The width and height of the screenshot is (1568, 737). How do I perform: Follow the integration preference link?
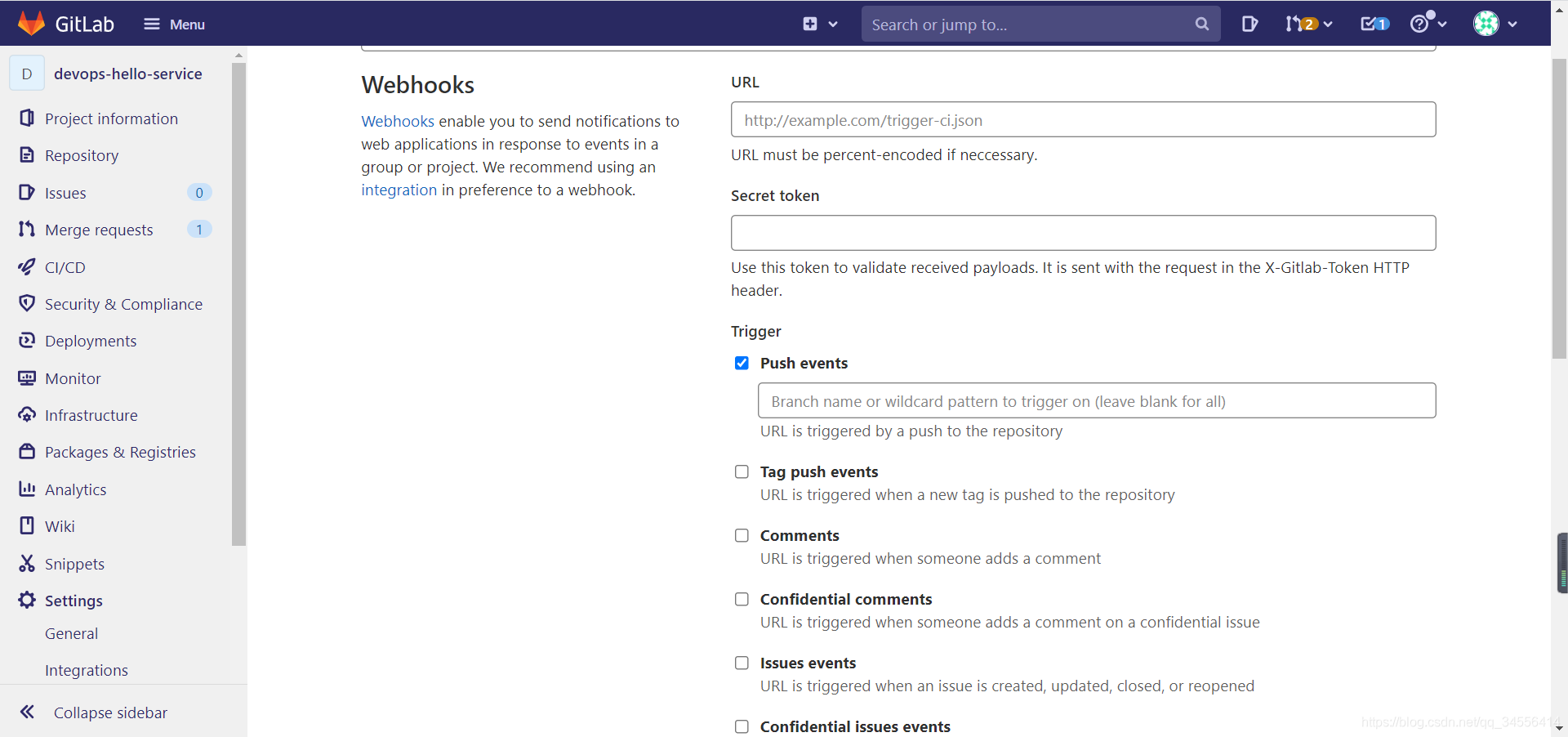click(398, 190)
